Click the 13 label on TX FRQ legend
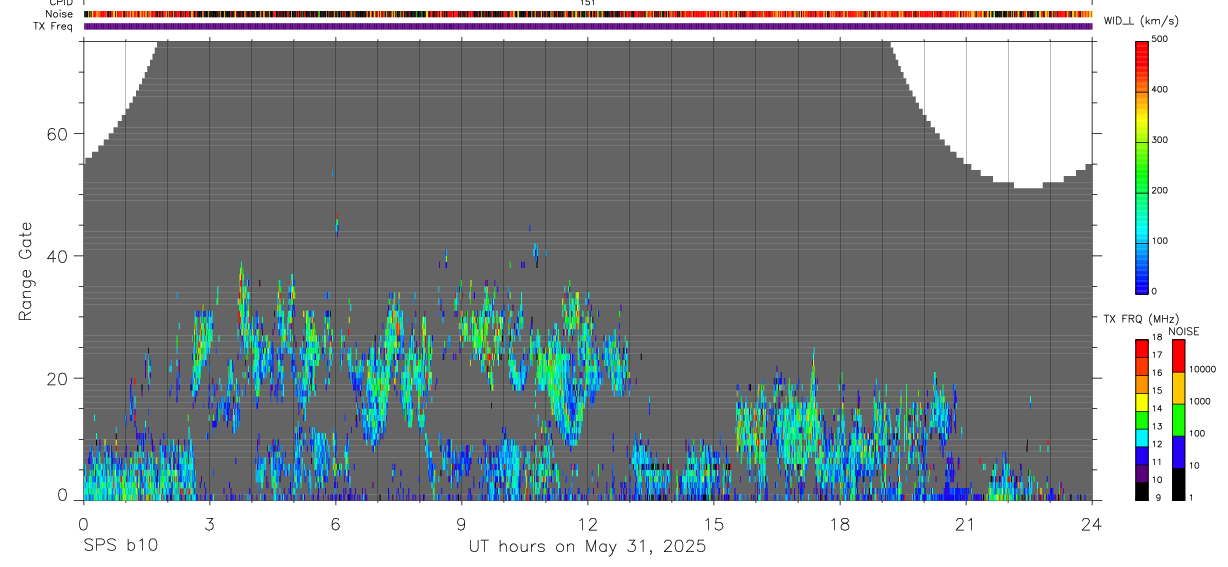 pos(1158,426)
